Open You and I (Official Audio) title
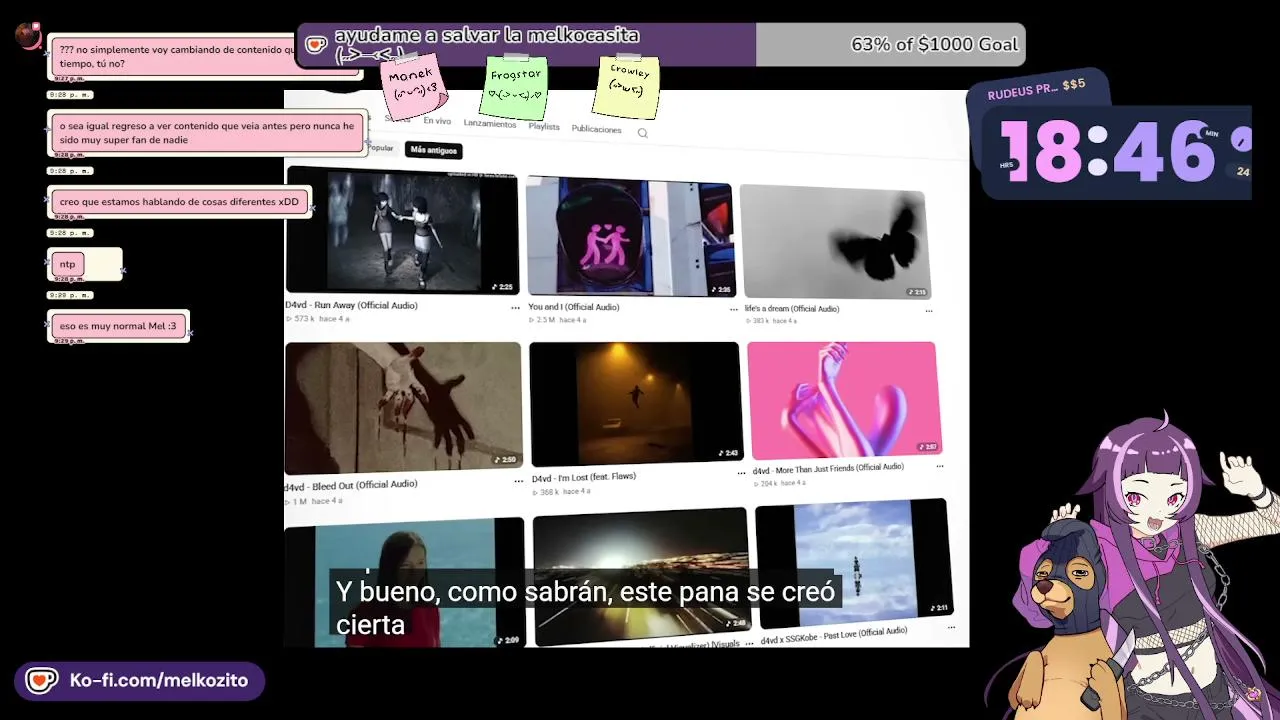The width and height of the screenshot is (1280, 720). coord(574,307)
